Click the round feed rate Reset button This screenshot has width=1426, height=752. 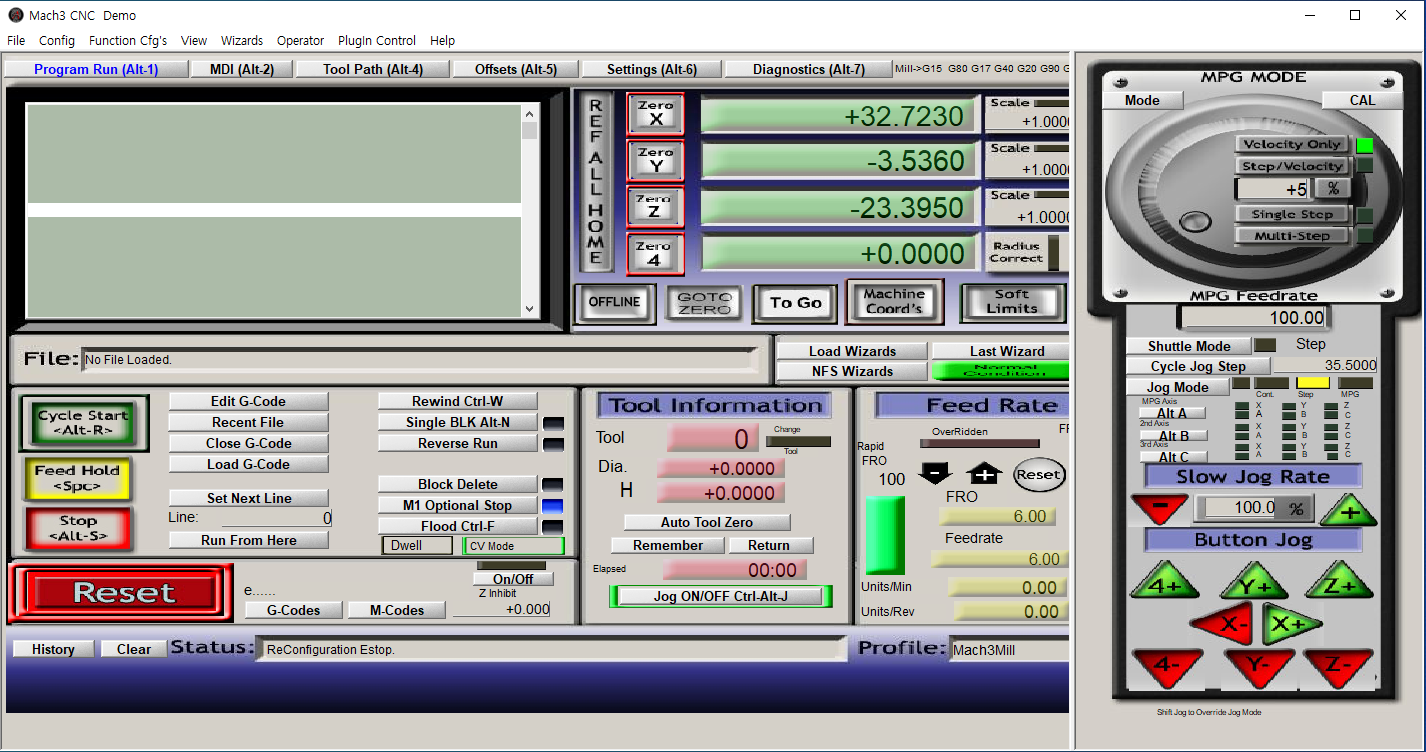tap(1039, 475)
